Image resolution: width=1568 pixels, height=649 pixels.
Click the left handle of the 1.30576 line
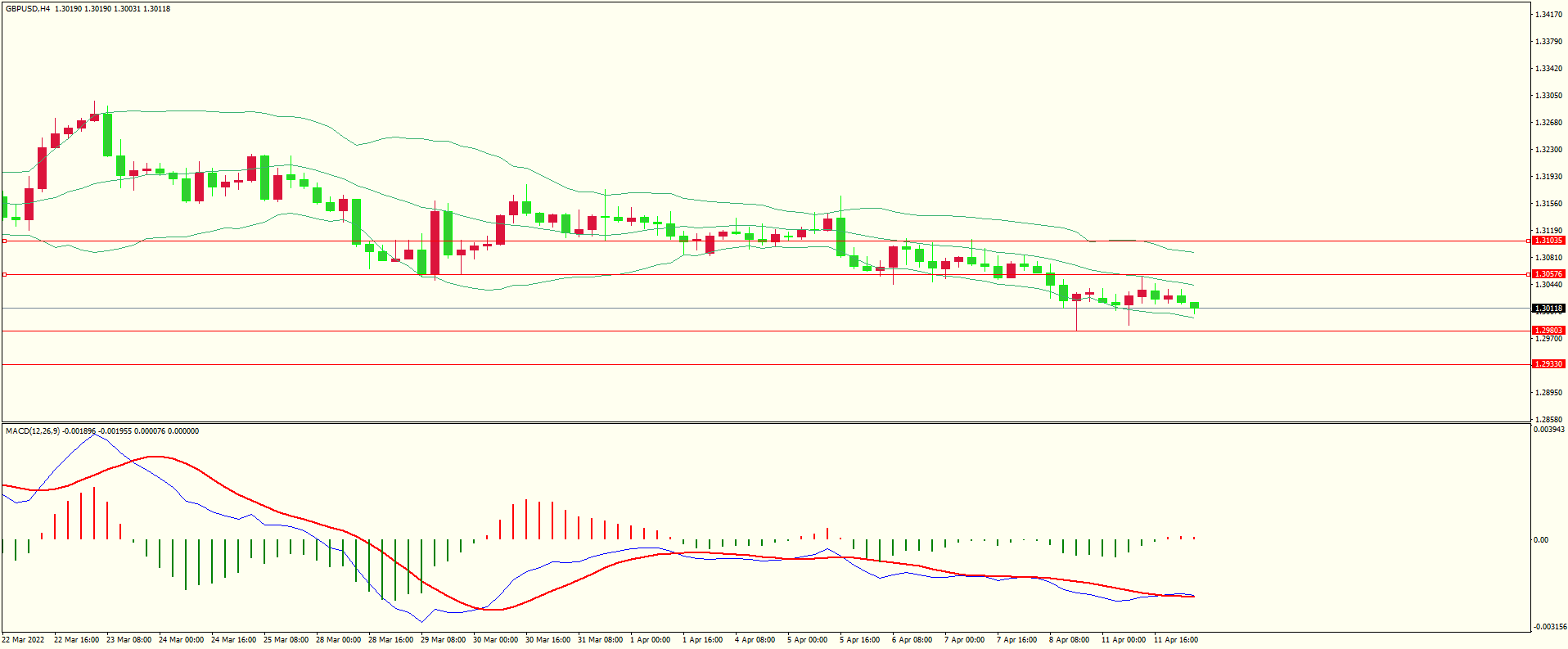click(x=4, y=275)
